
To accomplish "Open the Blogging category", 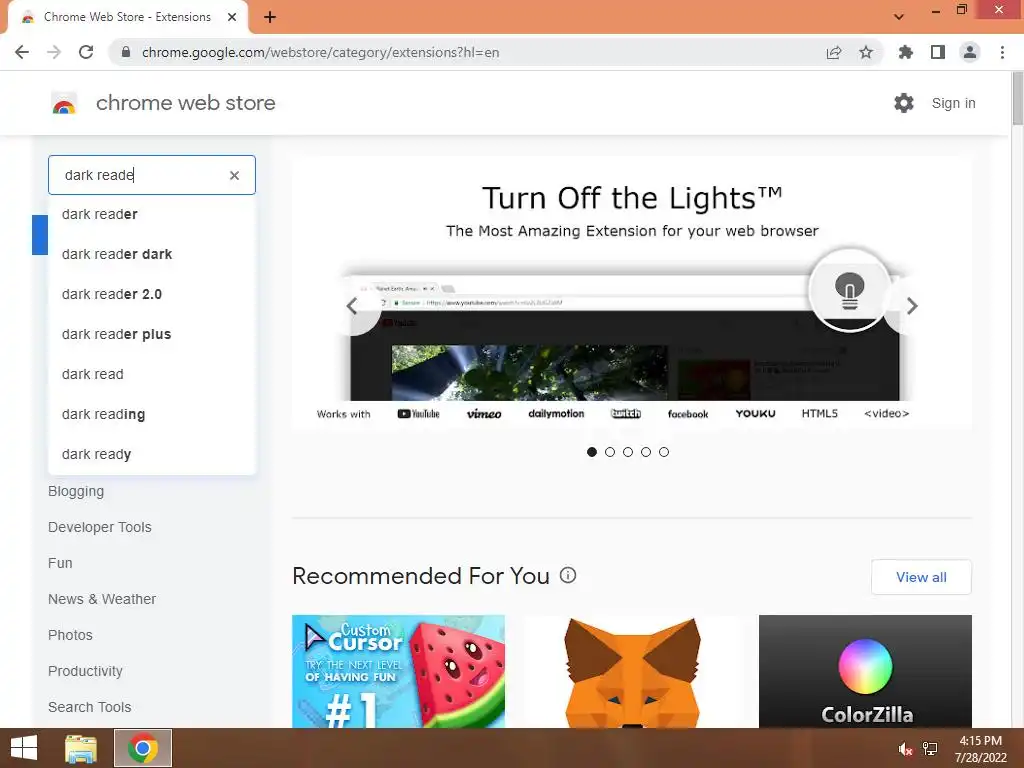I will pyautogui.click(x=76, y=491).
